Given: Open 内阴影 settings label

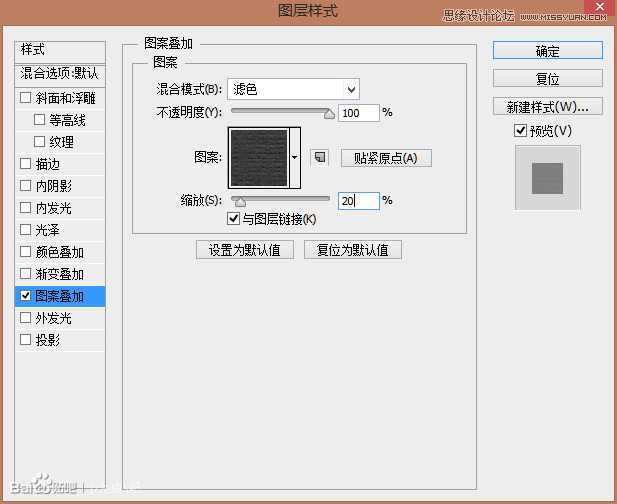Looking at the screenshot, I should pos(54,186).
